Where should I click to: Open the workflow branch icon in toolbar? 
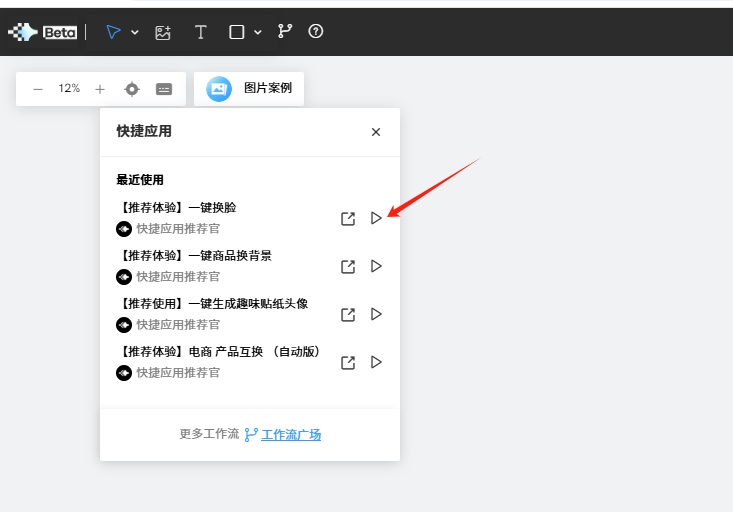pos(285,31)
